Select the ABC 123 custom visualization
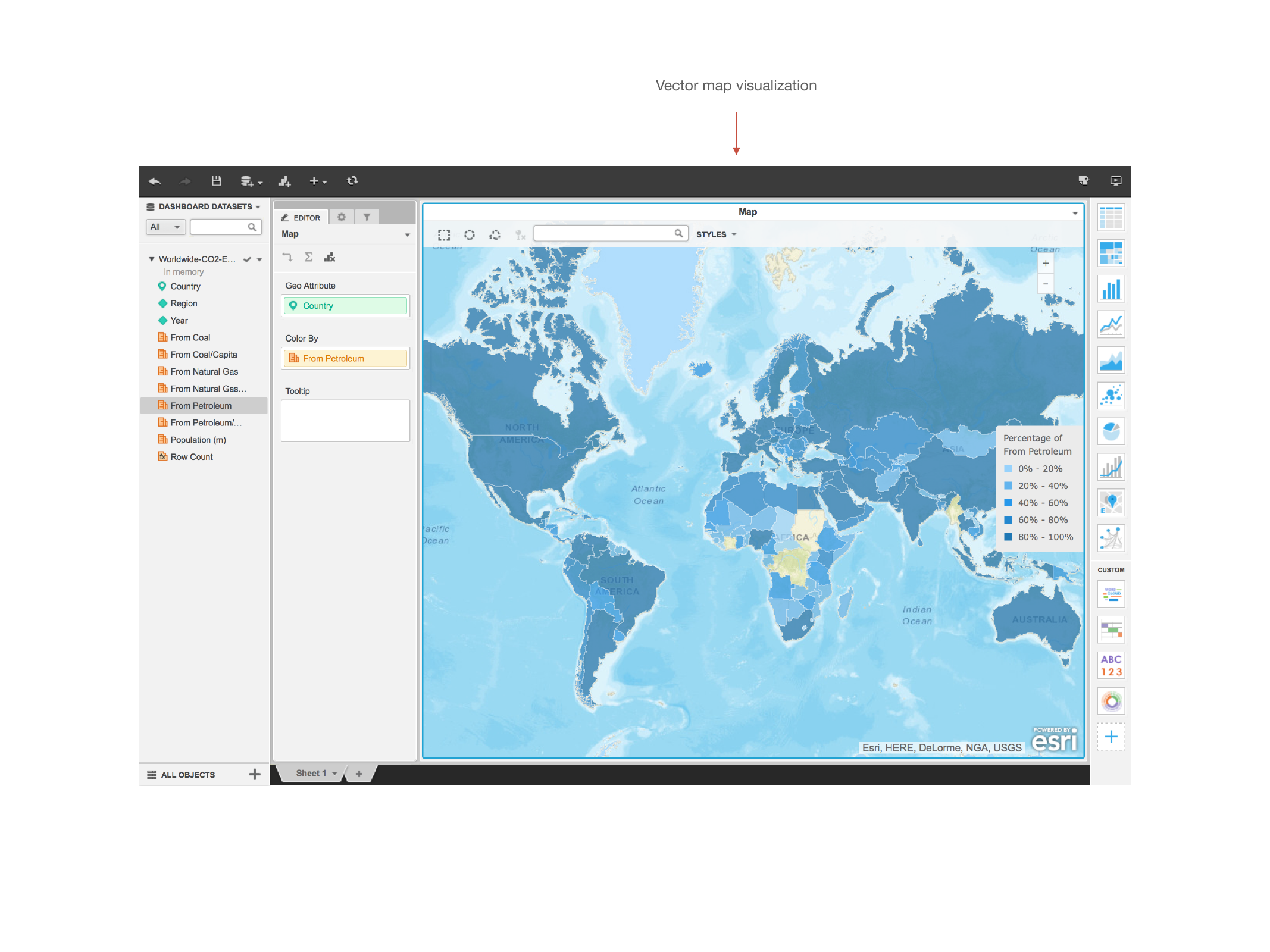The width and height of the screenshot is (1270, 952). (x=1111, y=665)
